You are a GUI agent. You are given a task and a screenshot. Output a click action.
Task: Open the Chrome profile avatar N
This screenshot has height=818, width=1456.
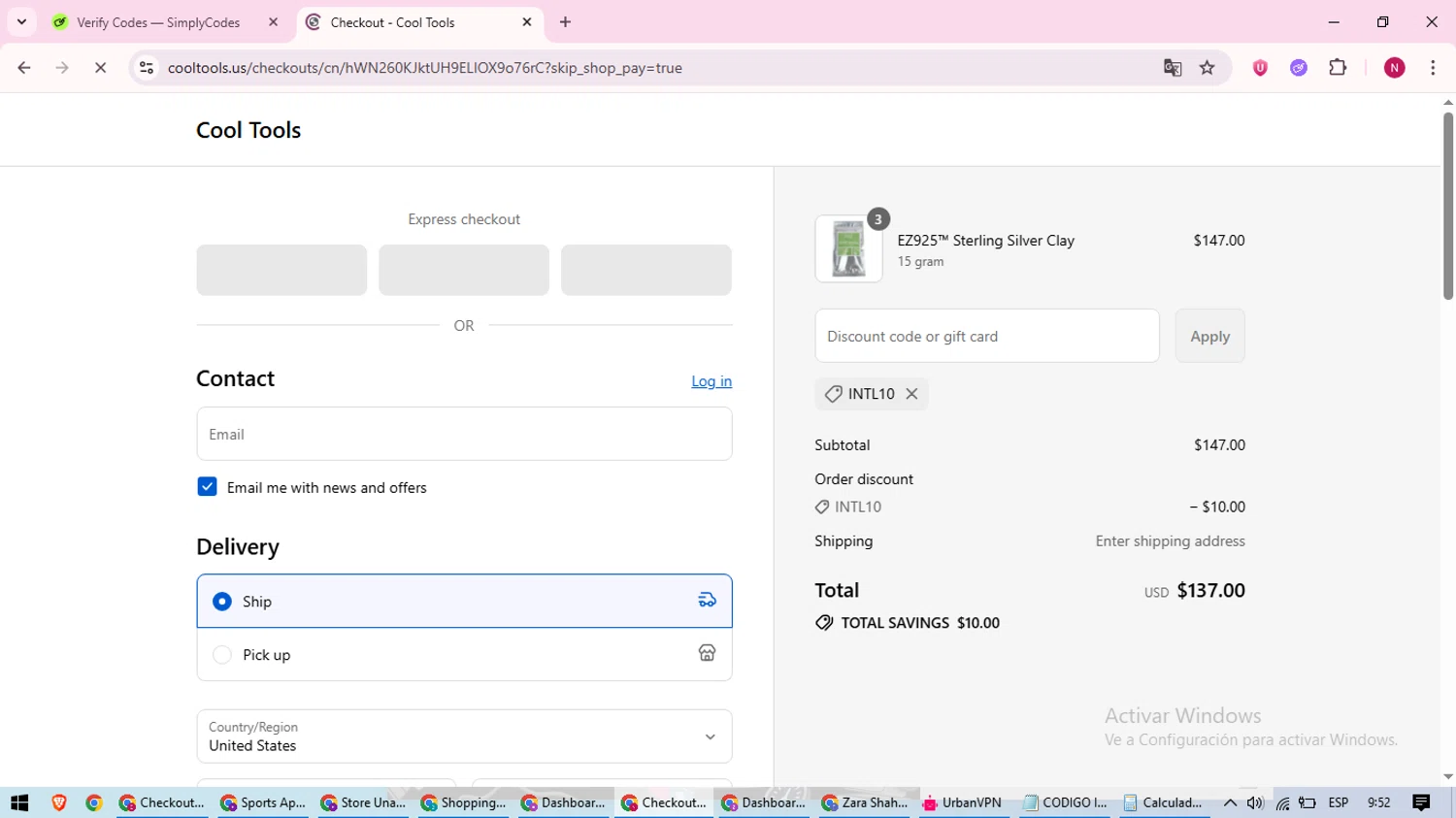point(1395,68)
